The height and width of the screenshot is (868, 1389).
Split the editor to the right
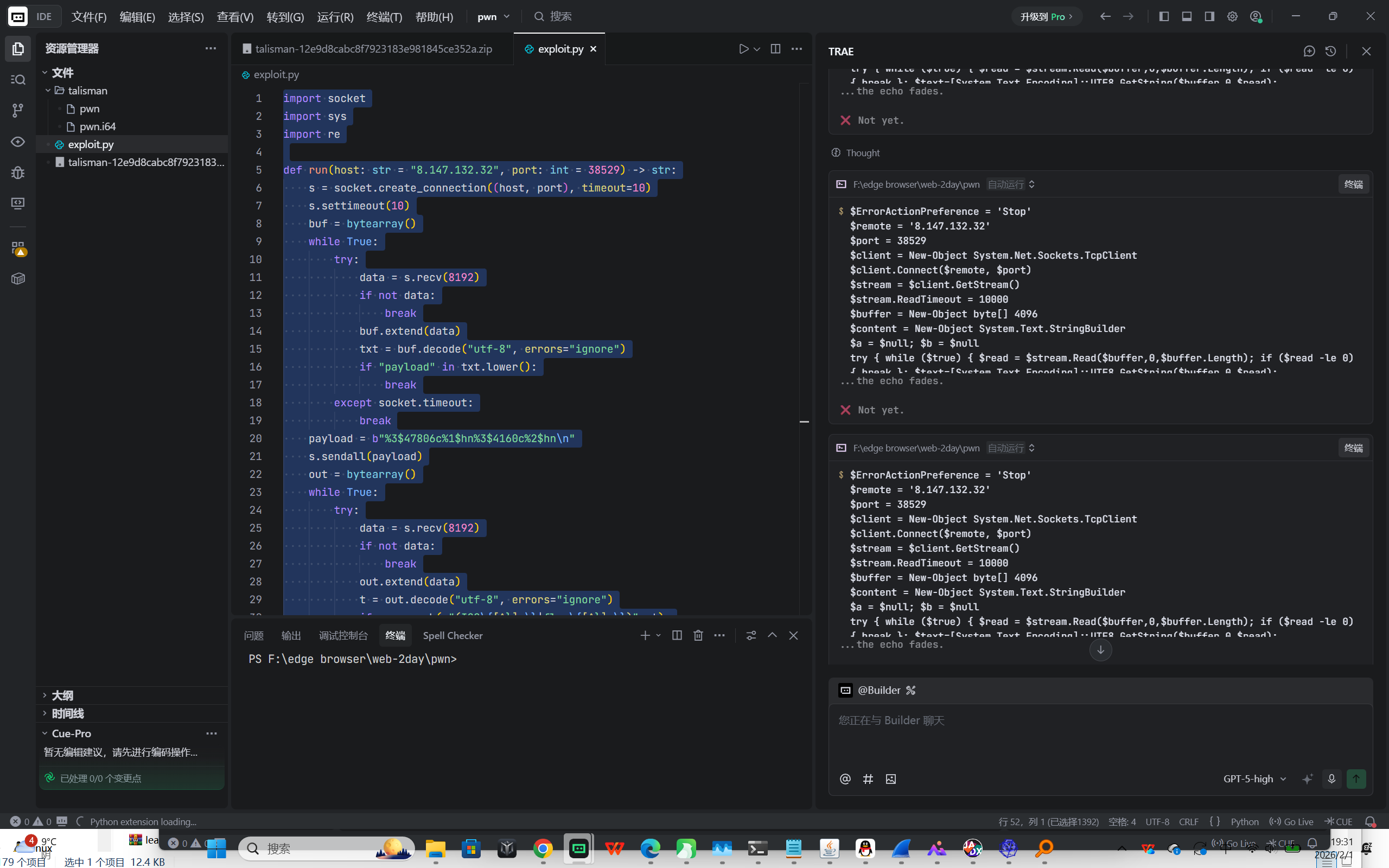pyautogui.click(x=775, y=49)
